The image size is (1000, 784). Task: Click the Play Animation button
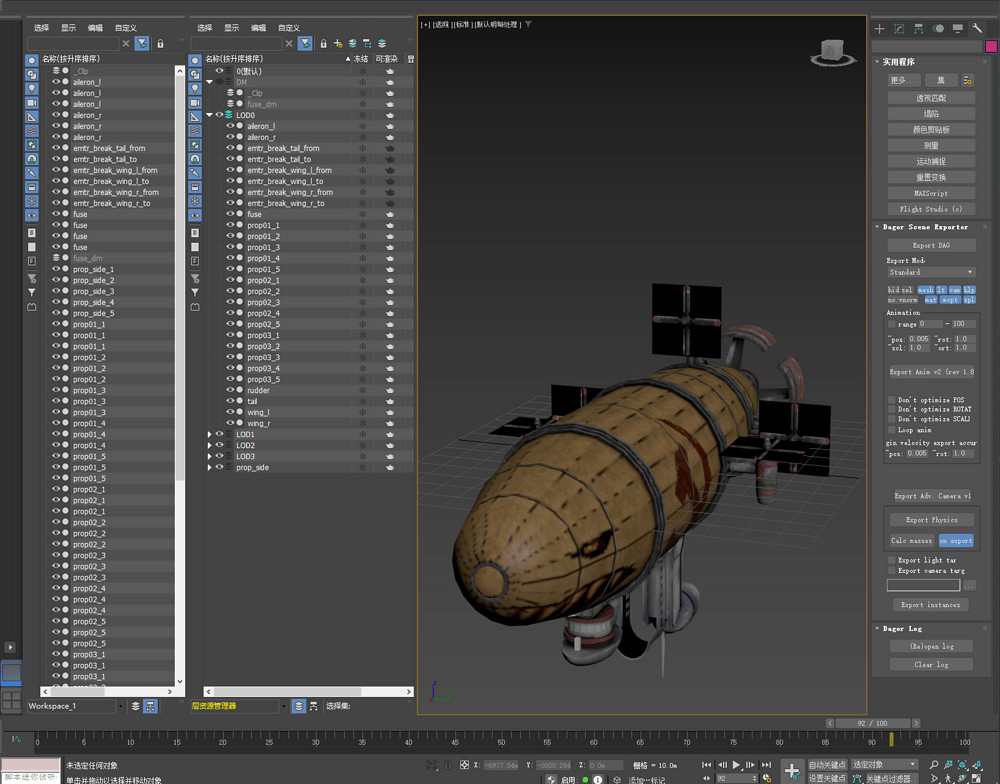[x=737, y=765]
